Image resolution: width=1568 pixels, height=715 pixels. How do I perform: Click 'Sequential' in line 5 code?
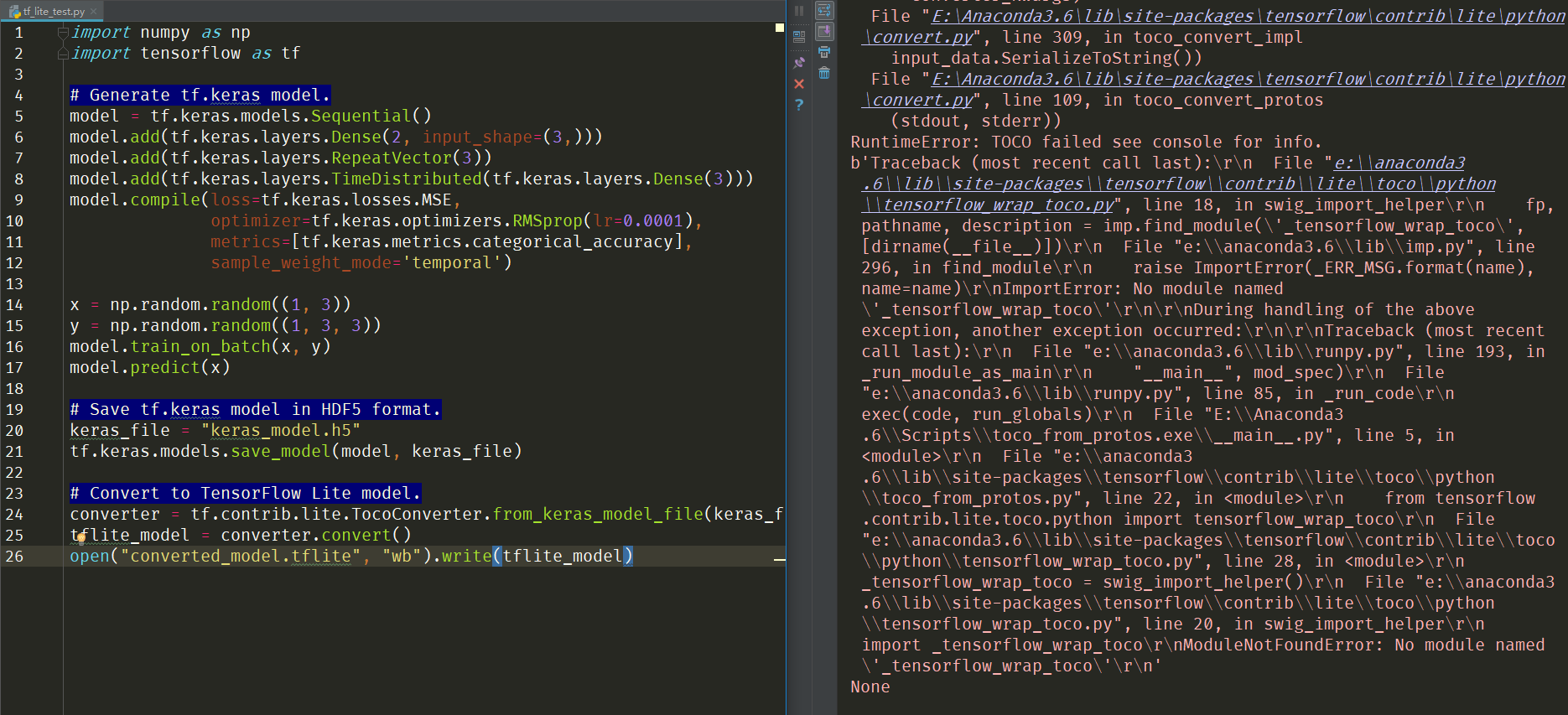[361, 117]
